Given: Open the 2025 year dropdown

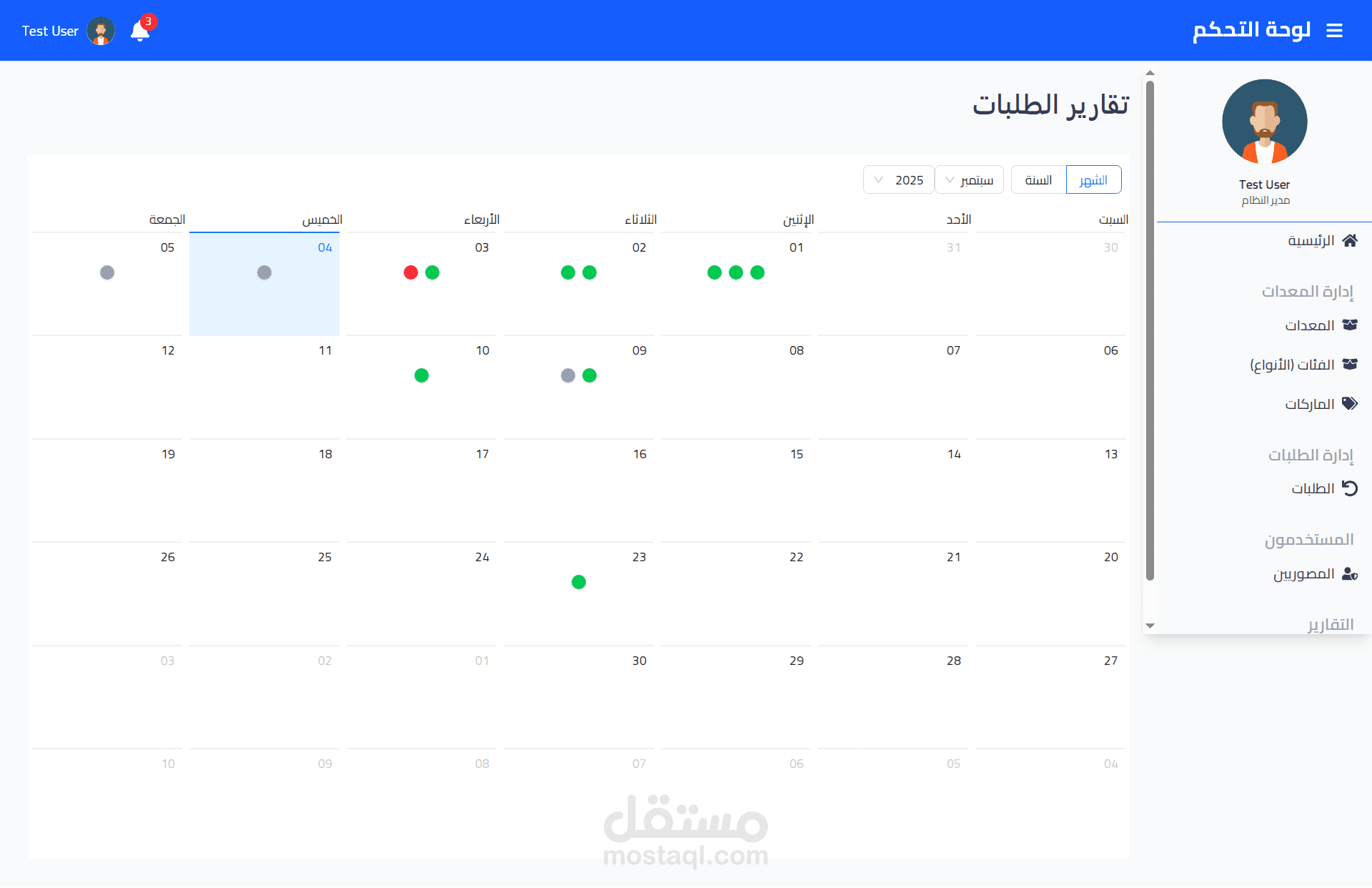Looking at the screenshot, I should pyautogui.click(x=898, y=180).
